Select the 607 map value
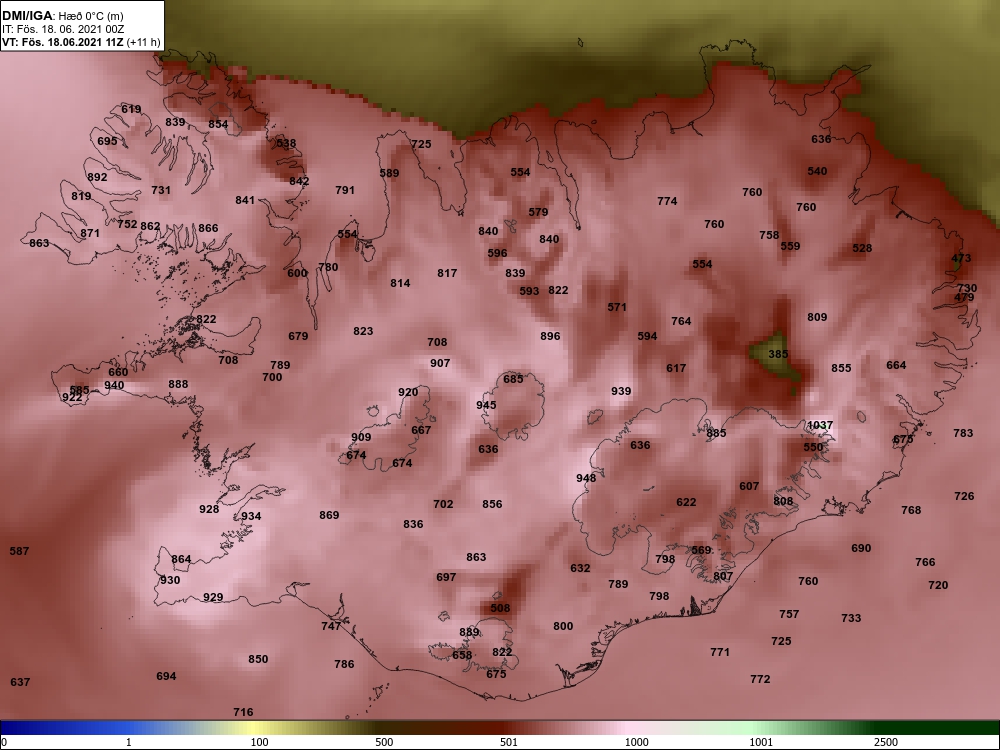 click(x=749, y=486)
